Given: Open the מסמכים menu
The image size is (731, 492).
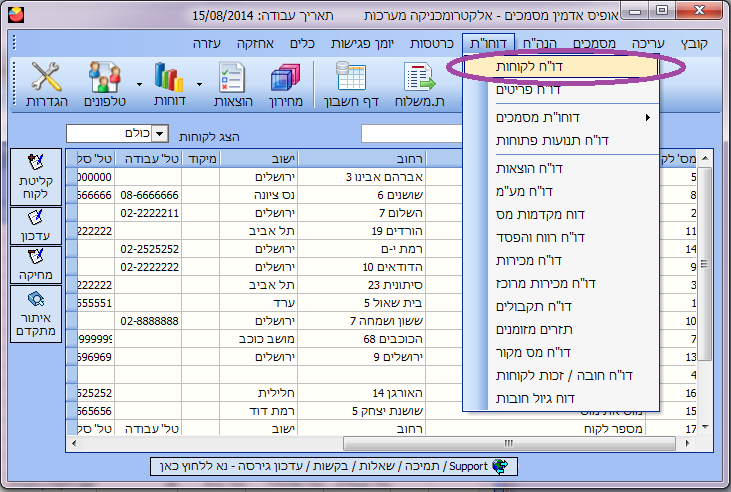Looking at the screenshot, I should [x=594, y=44].
